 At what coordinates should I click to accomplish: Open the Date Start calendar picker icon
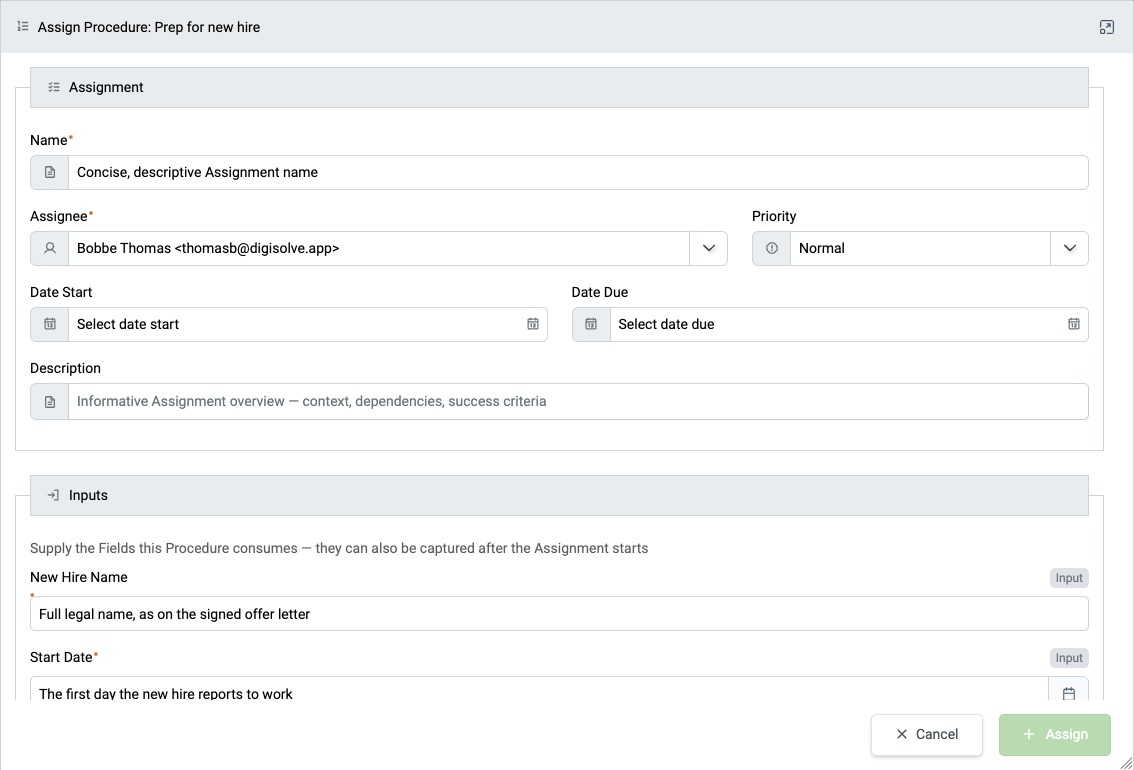[532, 325]
